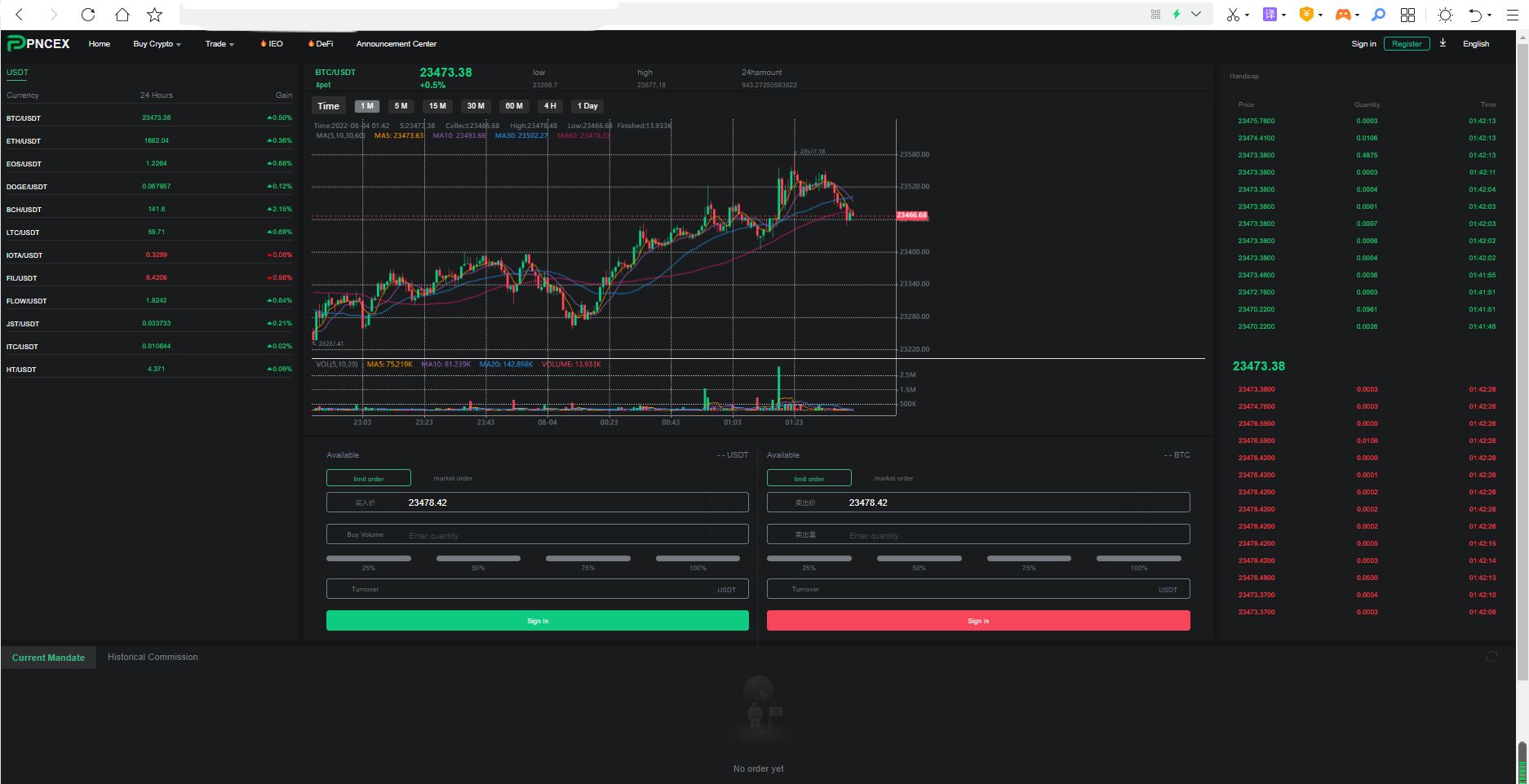Click the Register button

tap(1406, 44)
